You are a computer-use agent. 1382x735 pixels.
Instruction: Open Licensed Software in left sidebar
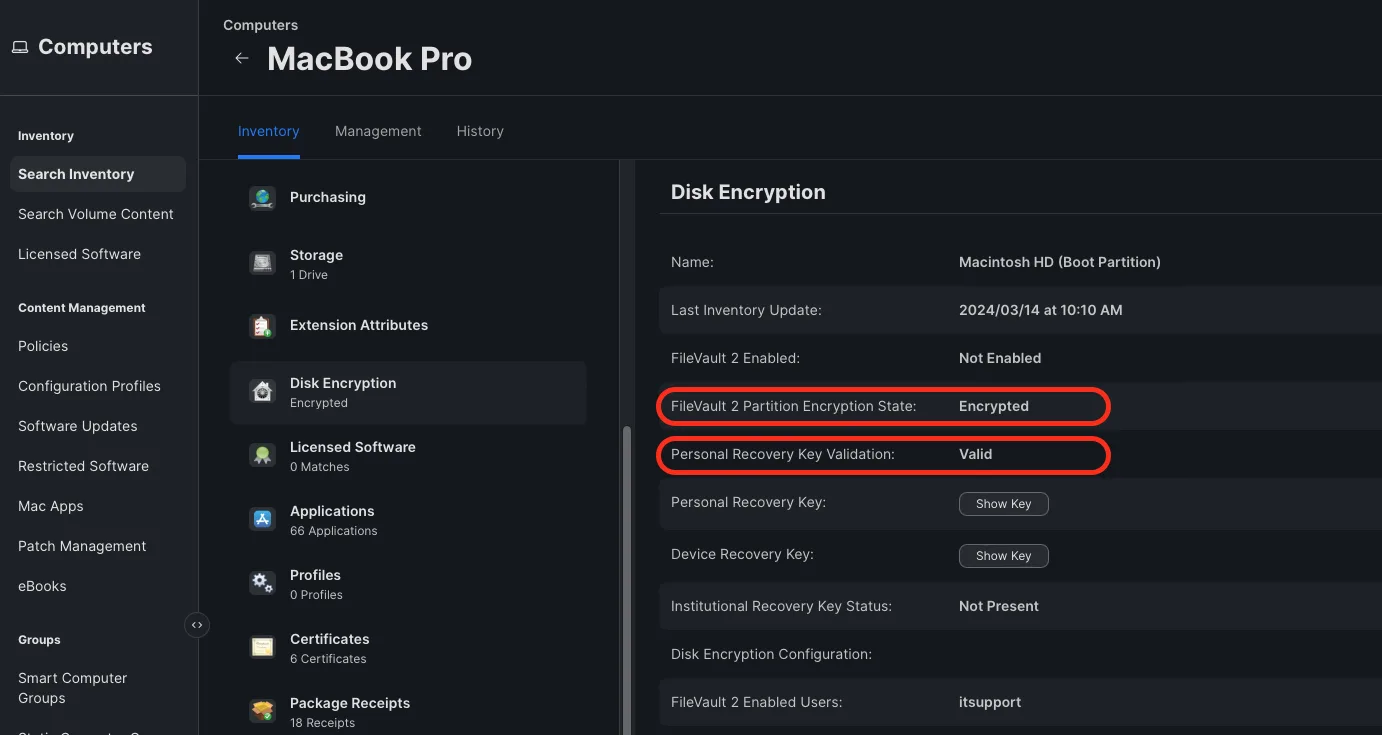[79, 254]
